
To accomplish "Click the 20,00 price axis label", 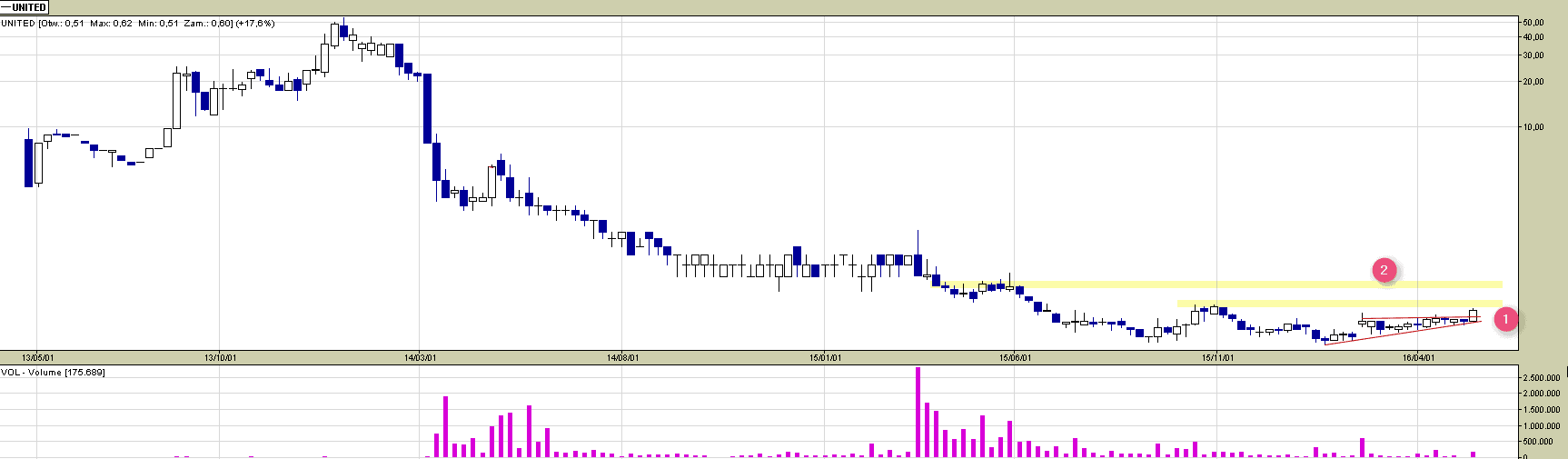I will tap(1533, 82).
